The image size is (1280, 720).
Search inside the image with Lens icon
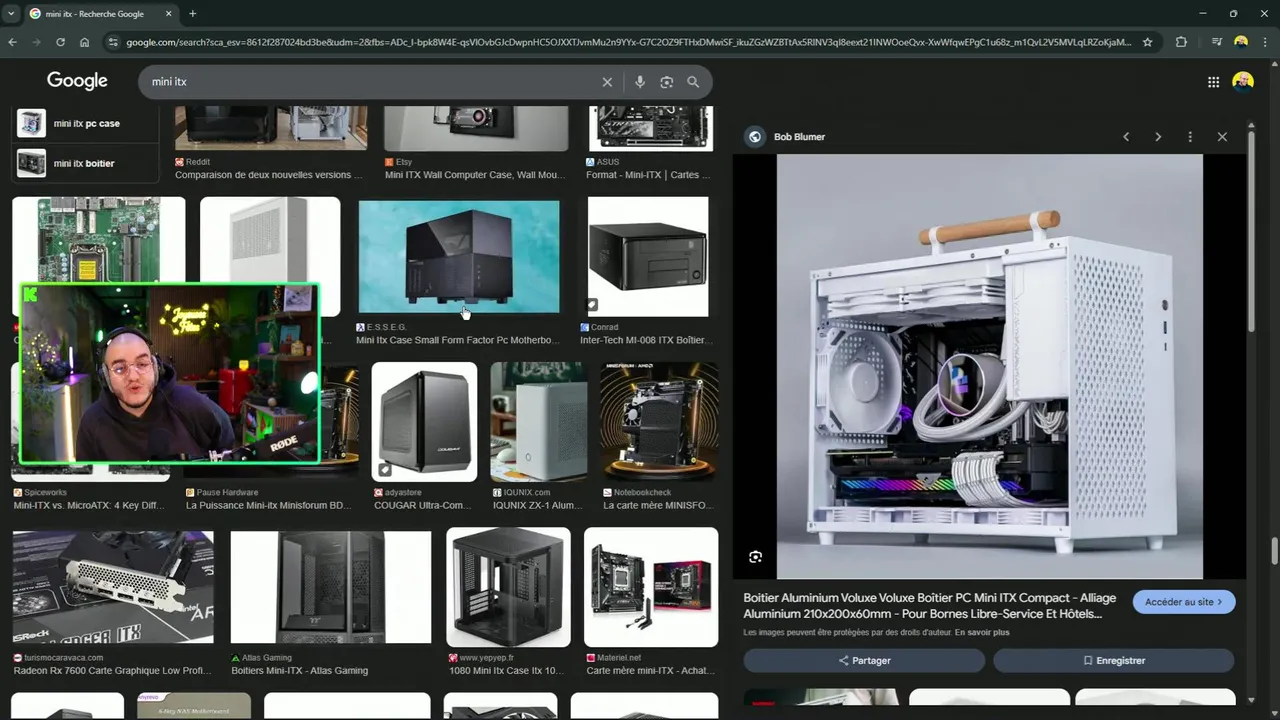(x=755, y=557)
